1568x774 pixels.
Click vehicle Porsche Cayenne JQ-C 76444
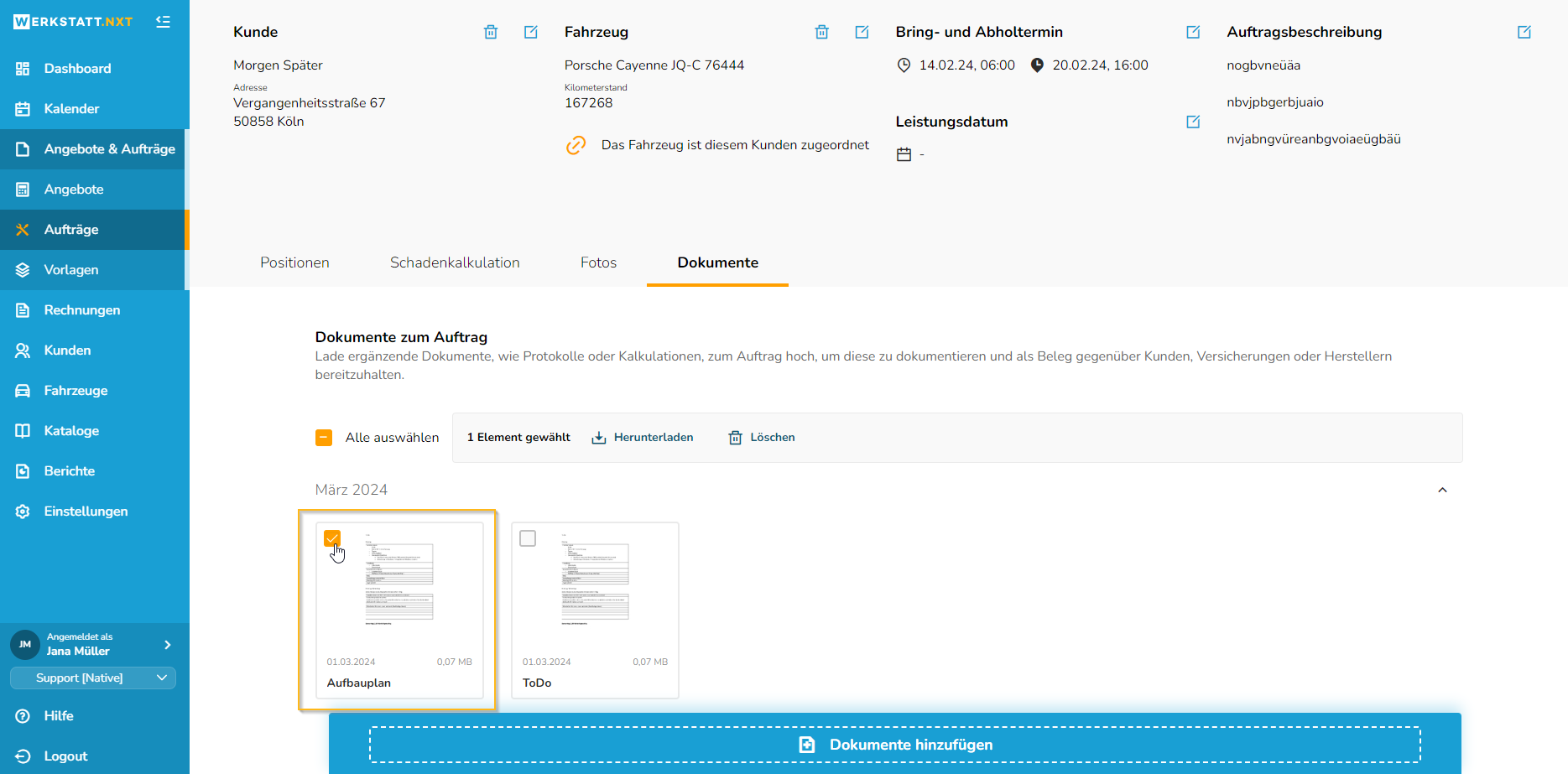[654, 65]
